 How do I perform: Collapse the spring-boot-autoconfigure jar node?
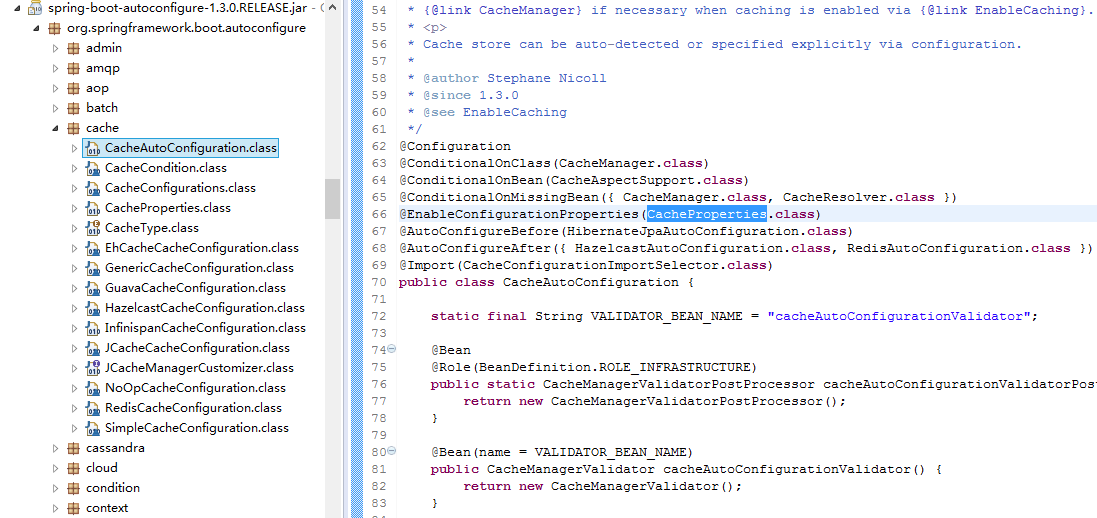click(x=16, y=9)
